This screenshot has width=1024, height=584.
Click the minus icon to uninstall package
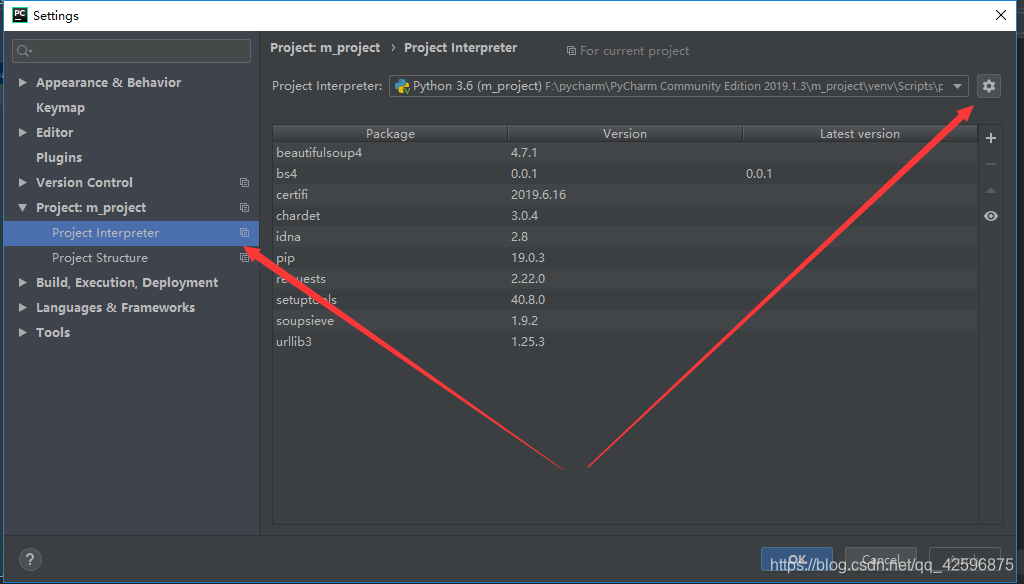tap(991, 164)
